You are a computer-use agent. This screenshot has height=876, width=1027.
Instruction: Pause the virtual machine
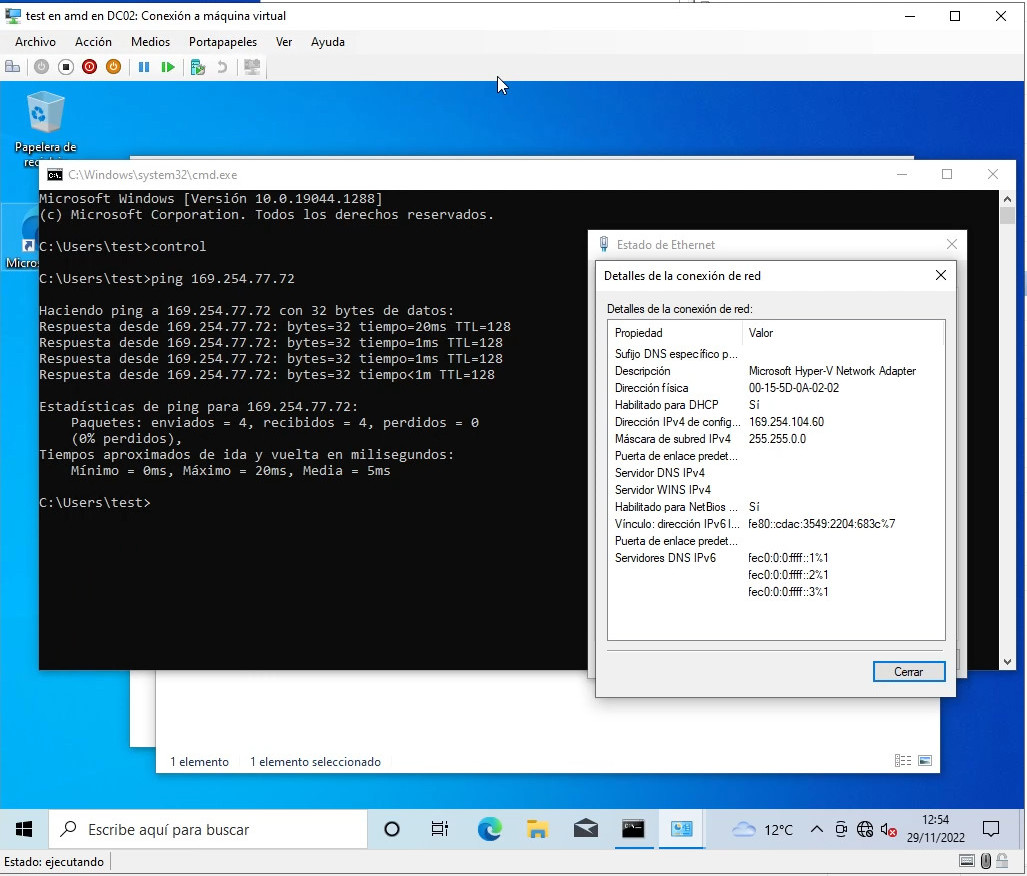click(x=144, y=67)
